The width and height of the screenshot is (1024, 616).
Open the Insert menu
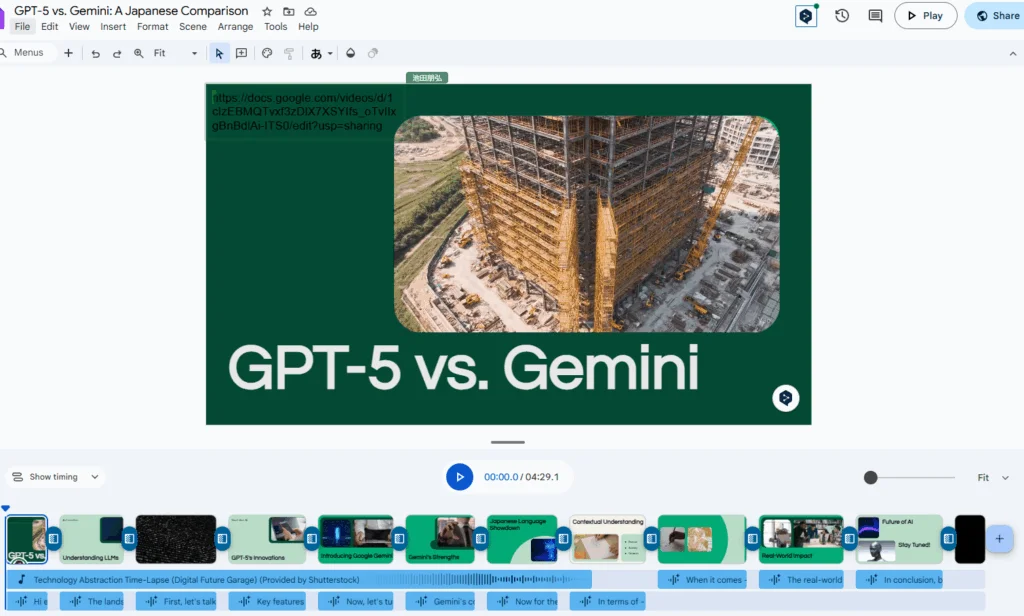(x=113, y=27)
